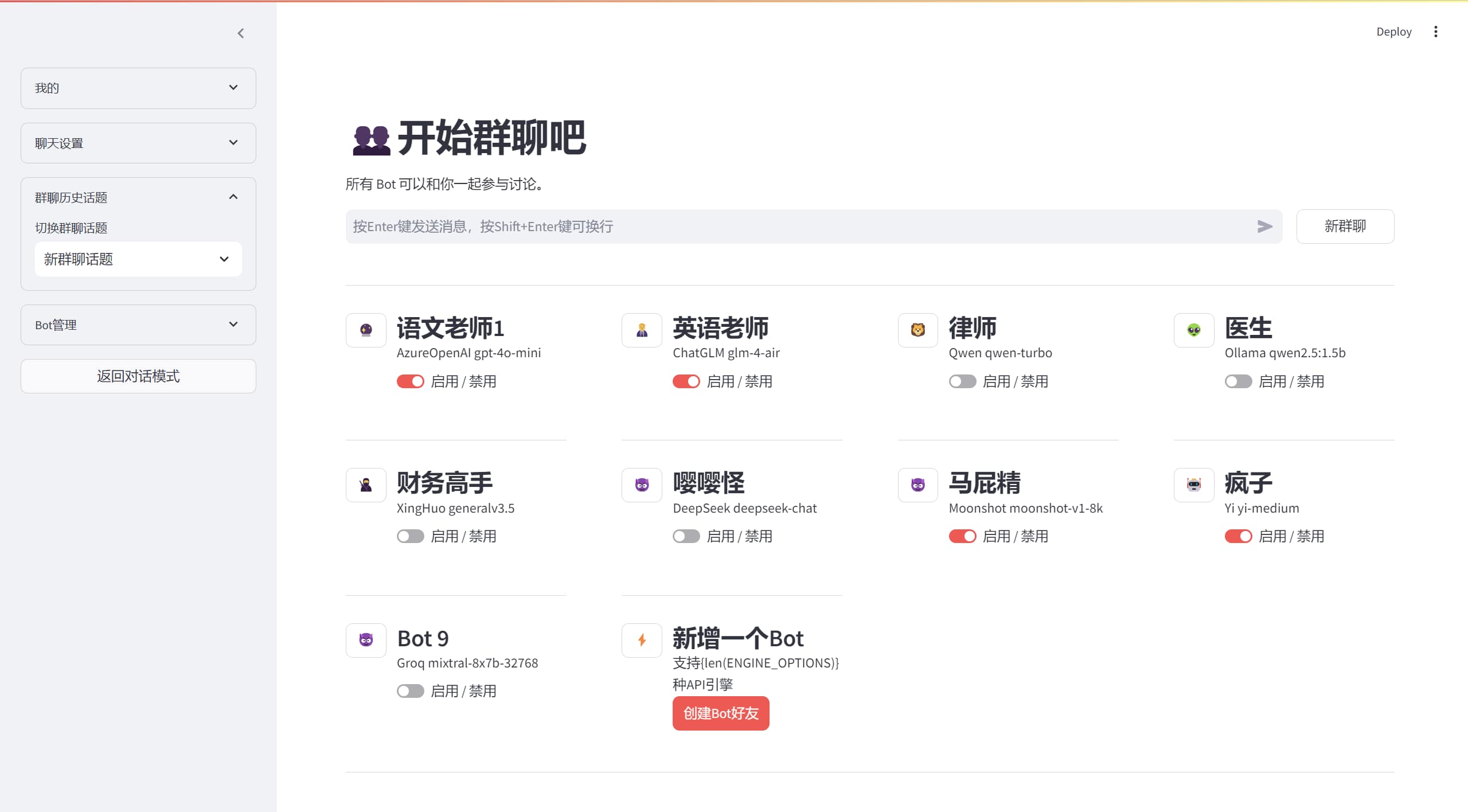Image resolution: width=1468 pixels, height=812 pixels.
Task: Click the send message arrow icon
Action: point(1264,227)
